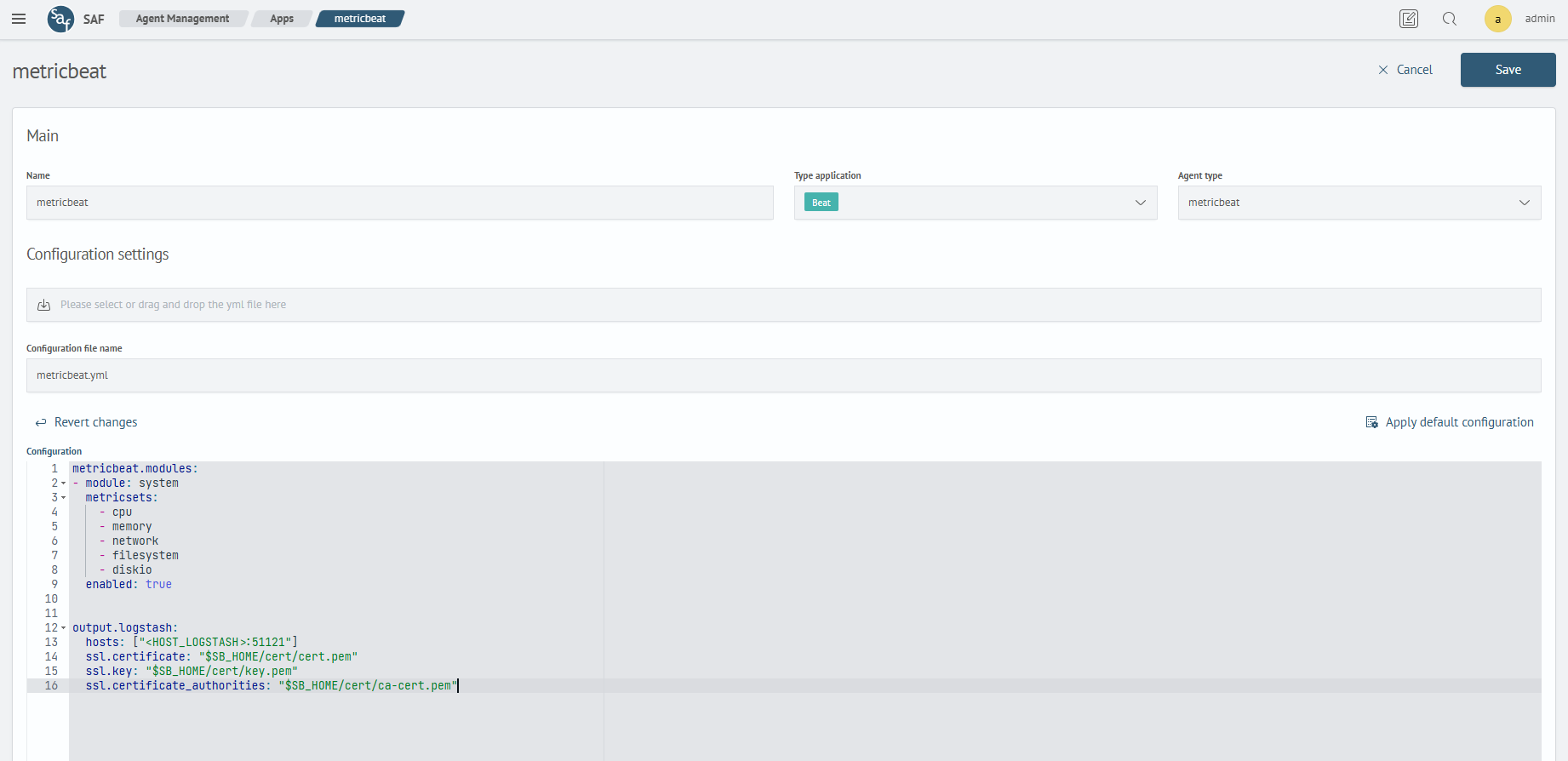
Task: Collapse the fold arrow on line 3
Action: tap(63, 498)
